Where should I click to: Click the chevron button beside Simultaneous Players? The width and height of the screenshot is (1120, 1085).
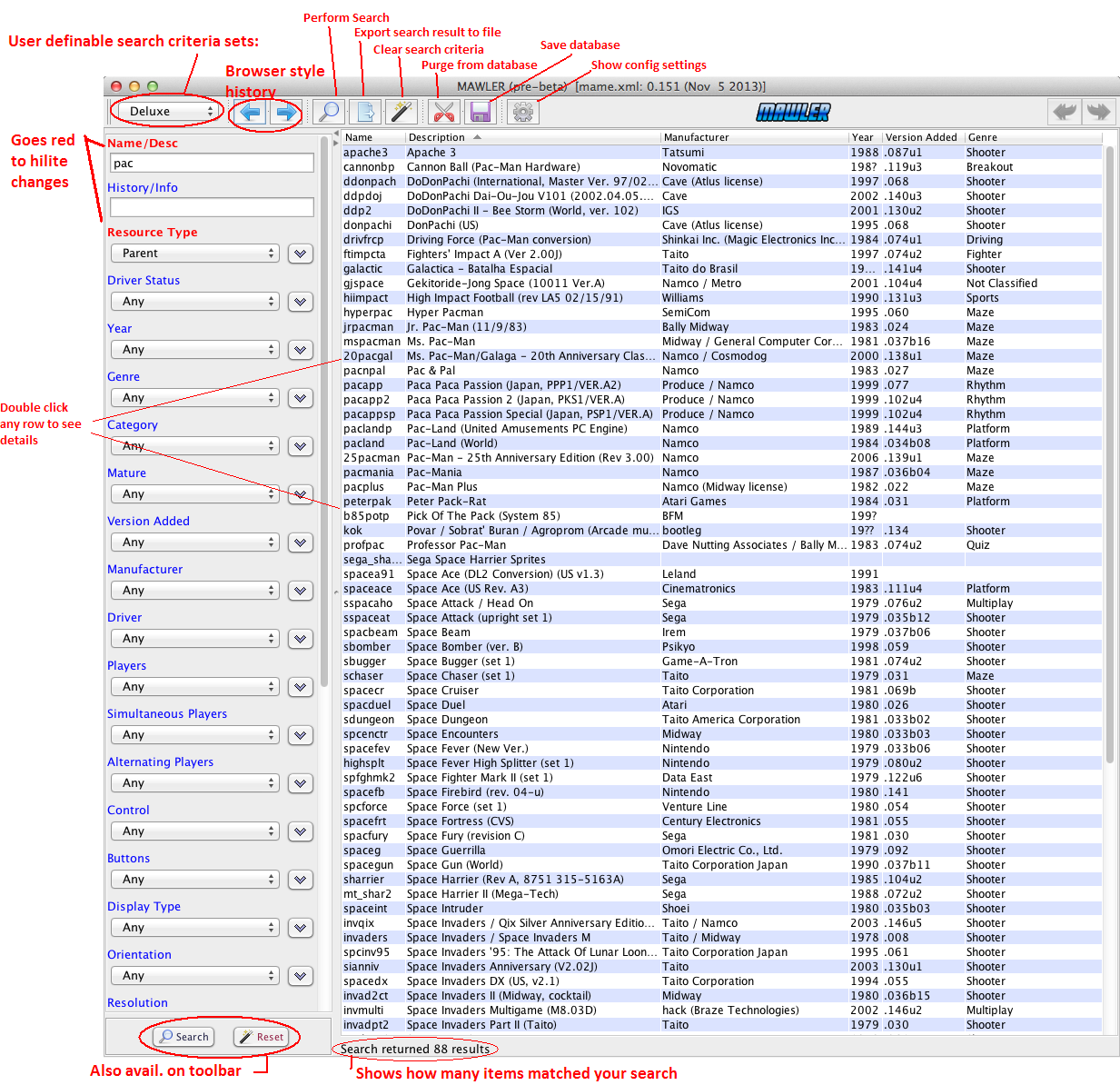301,735
